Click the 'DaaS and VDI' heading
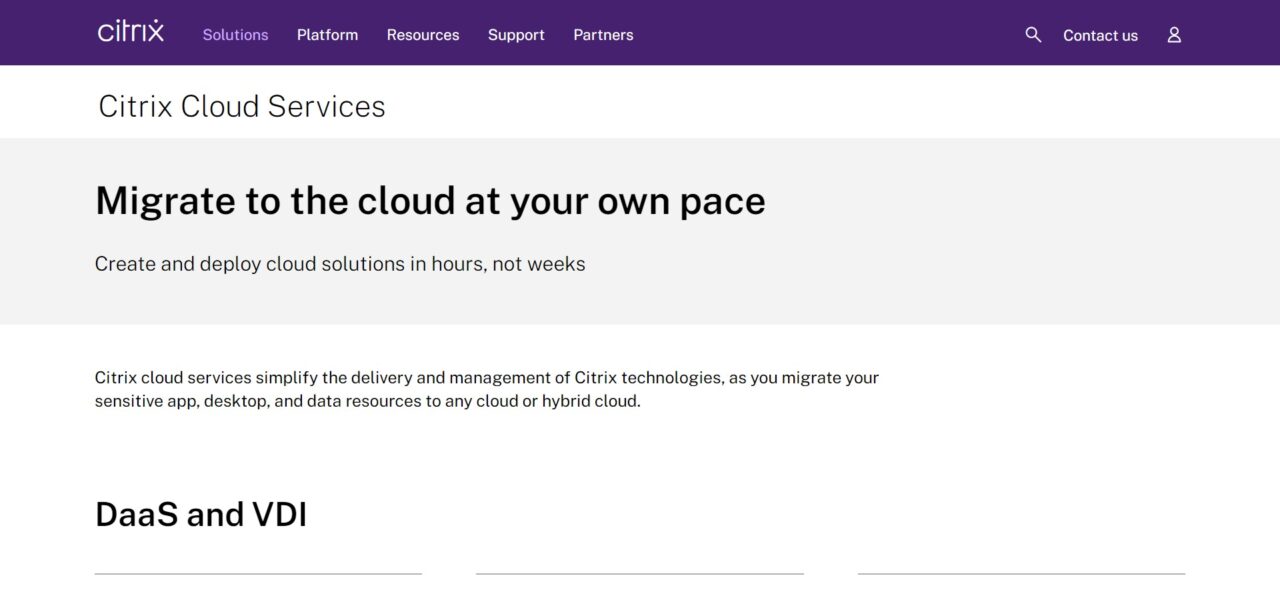 pyautogui.click(x=201, y=514)
